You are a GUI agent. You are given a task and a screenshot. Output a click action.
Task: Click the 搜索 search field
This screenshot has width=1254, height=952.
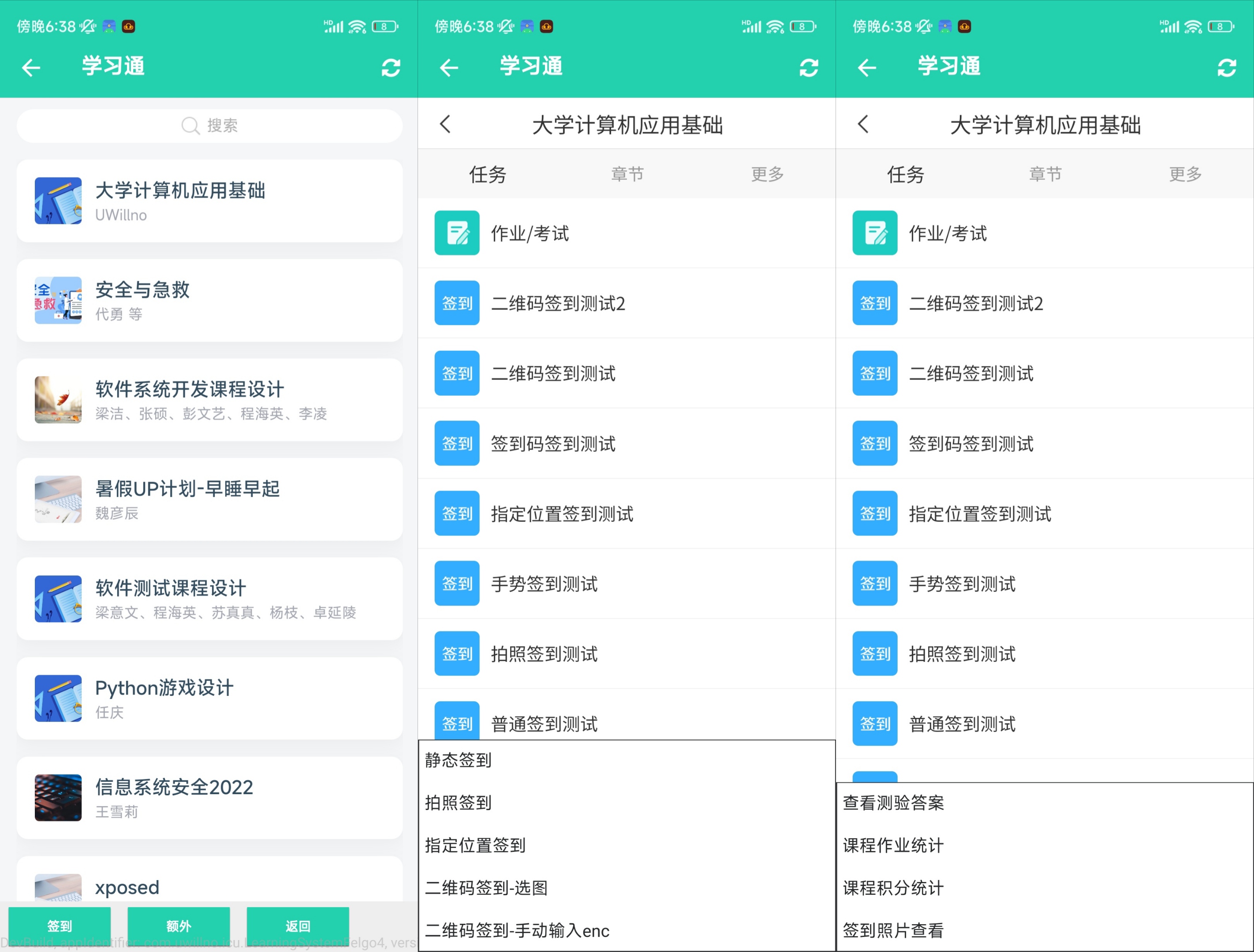[210, 125]
